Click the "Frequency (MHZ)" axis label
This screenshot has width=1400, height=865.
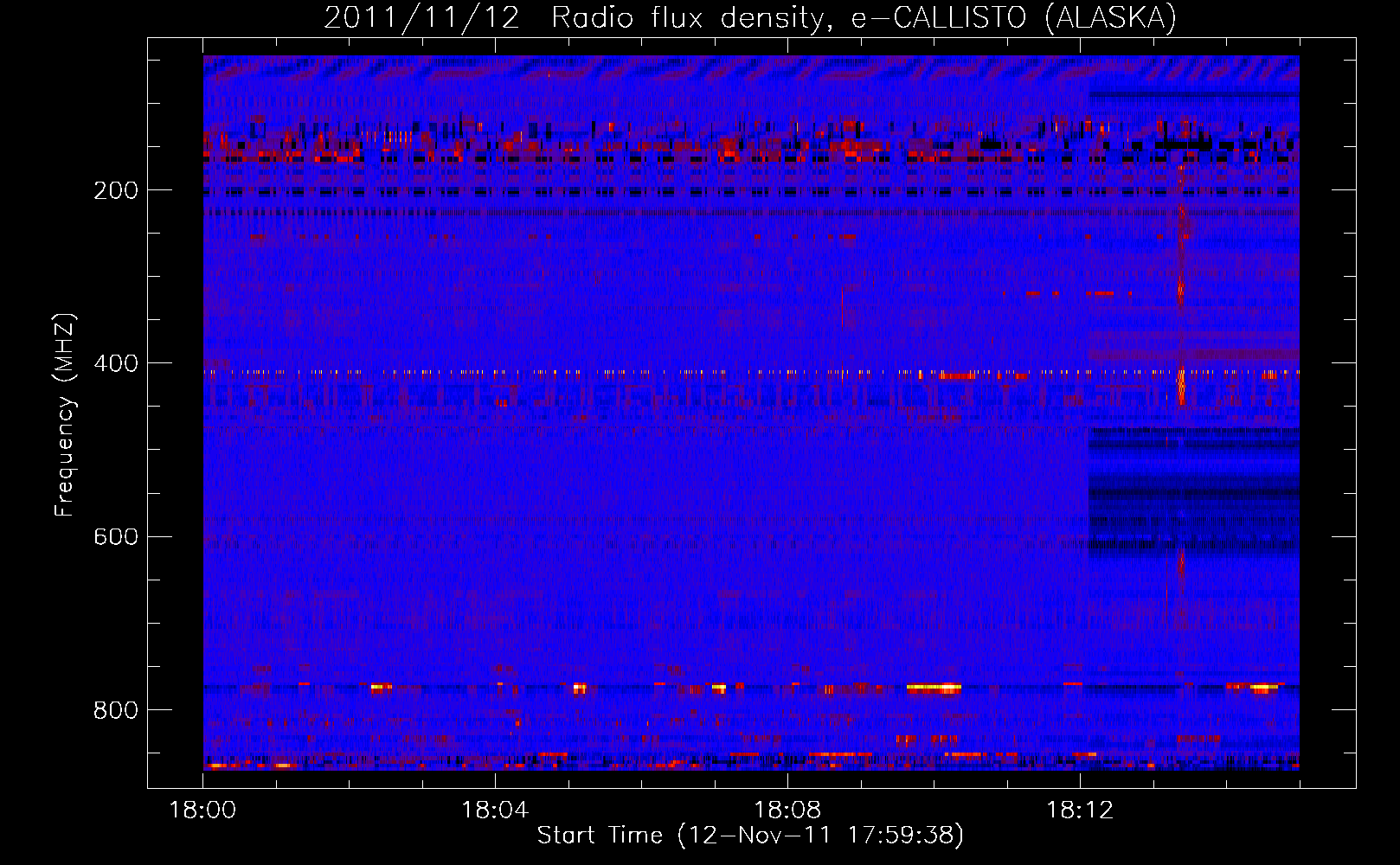[65, 414]
